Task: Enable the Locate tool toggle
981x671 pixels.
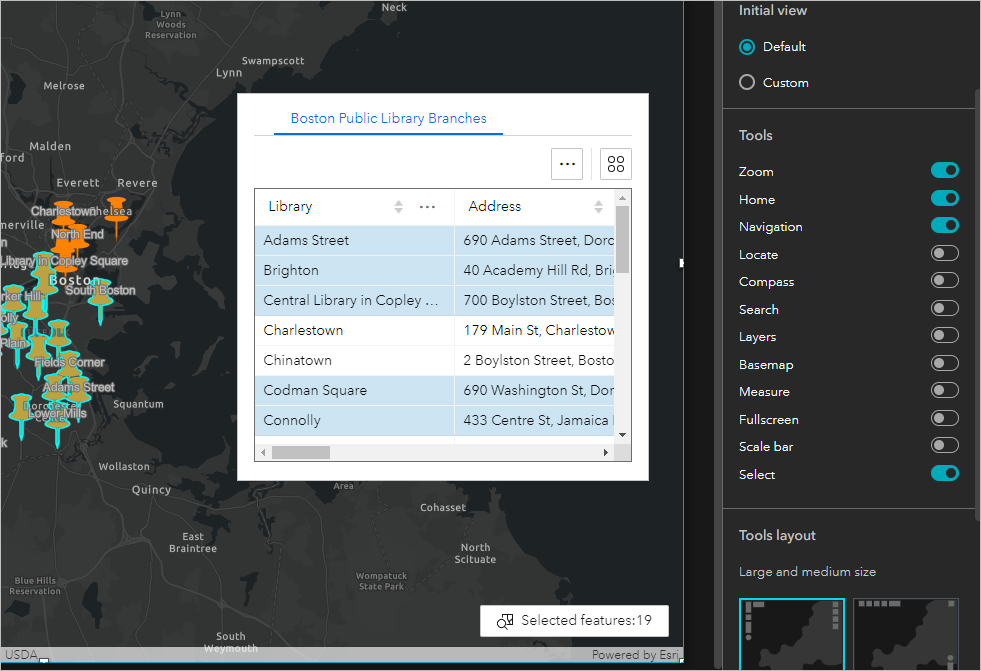Action: coord(945,253)
